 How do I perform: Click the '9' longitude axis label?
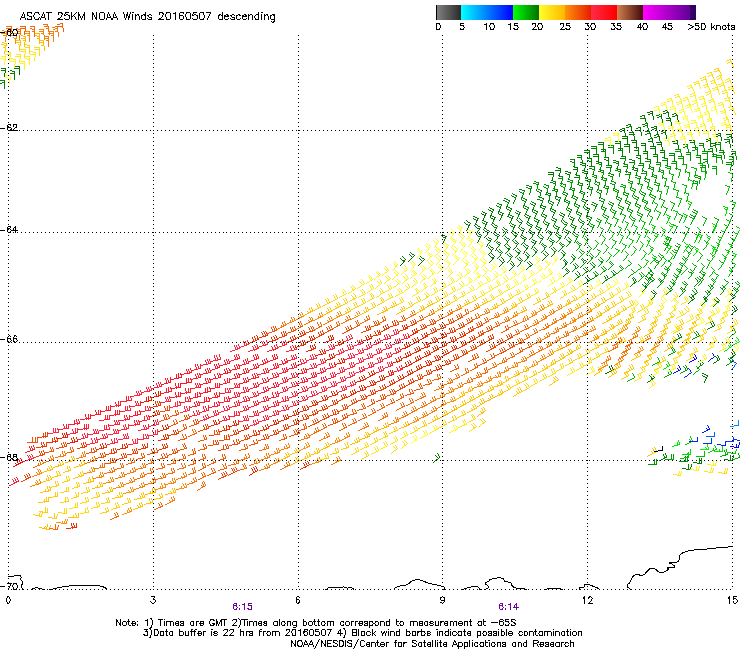[442, 600]
